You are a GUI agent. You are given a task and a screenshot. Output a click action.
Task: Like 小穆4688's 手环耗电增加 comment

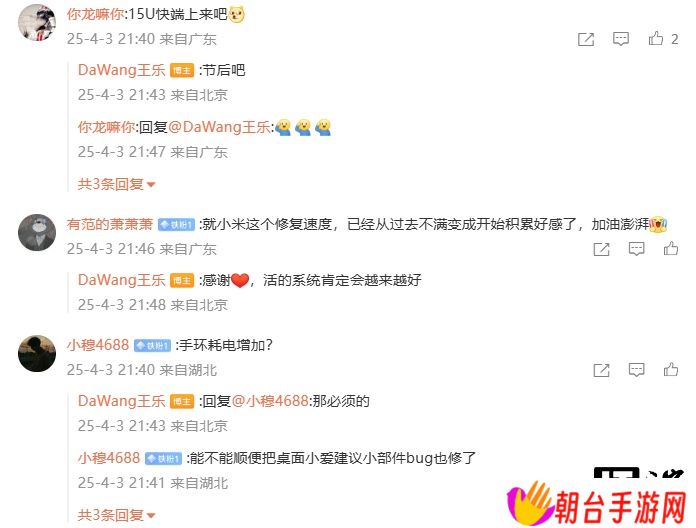pos(671,370)
